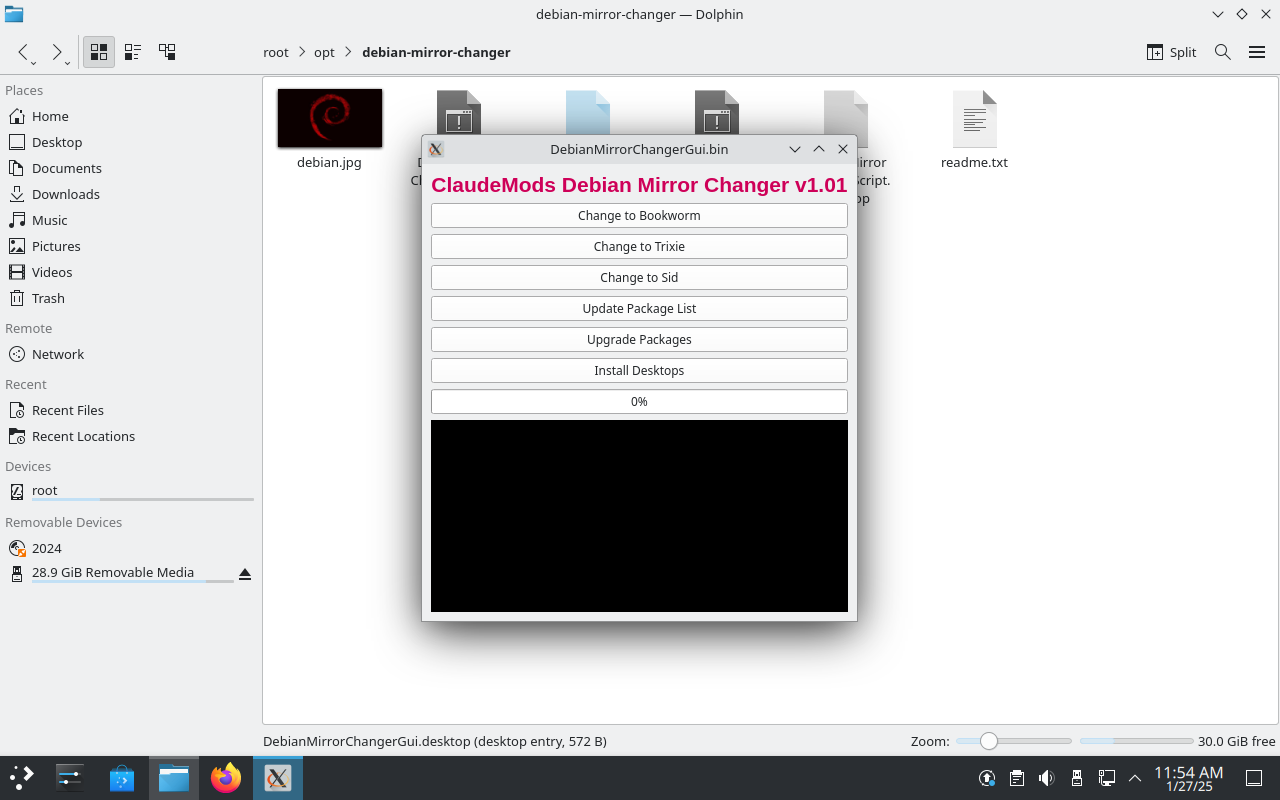Switch Dolphin to icons view mode

(99, 52)
